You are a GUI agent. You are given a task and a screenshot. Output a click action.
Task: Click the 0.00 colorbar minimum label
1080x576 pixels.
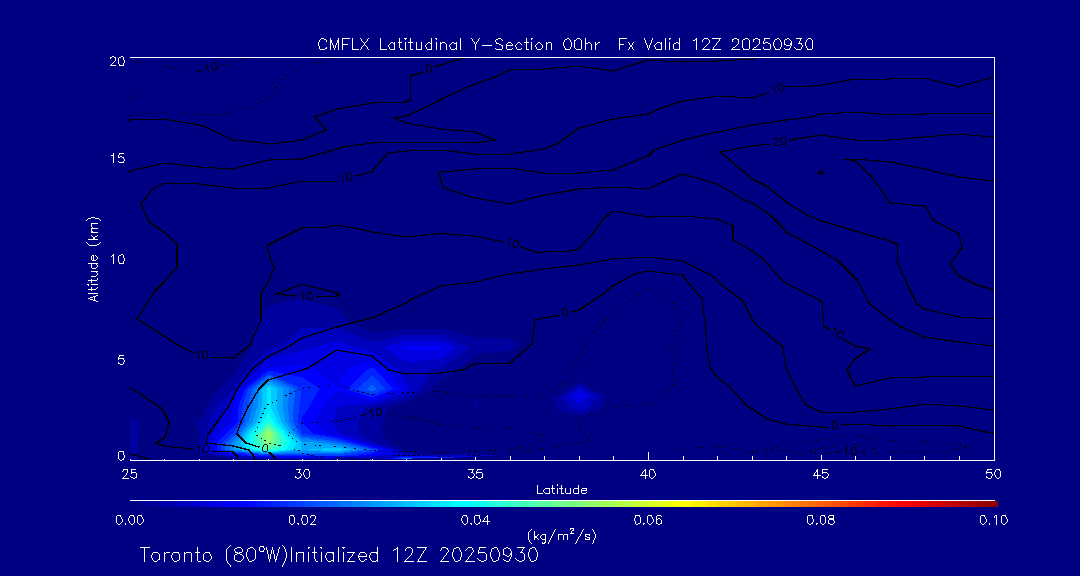(130, 520)
